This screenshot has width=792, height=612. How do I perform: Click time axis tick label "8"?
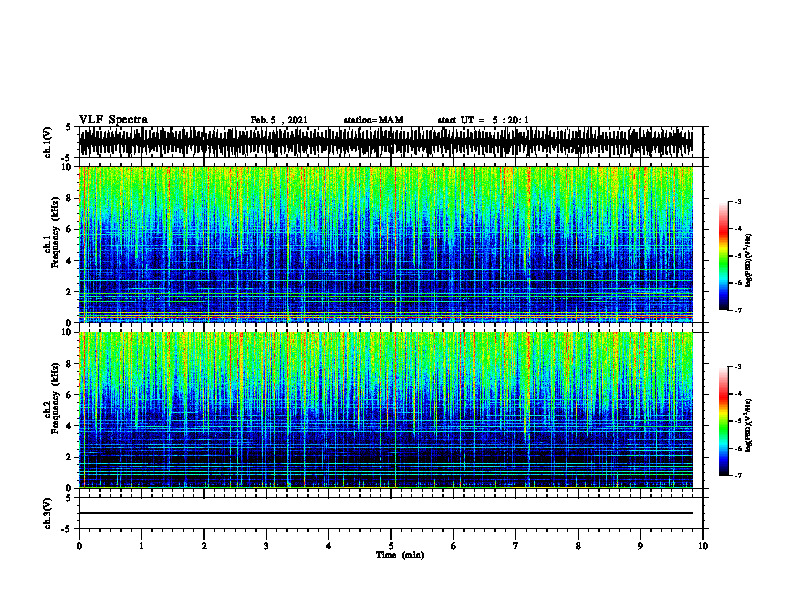pyautogui.click(x=578, y=546)
